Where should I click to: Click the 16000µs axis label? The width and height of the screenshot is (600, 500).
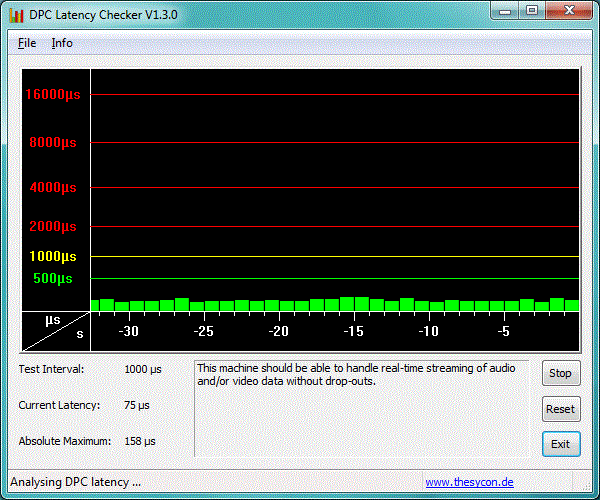pyautogui.click(x=53, y=94)
